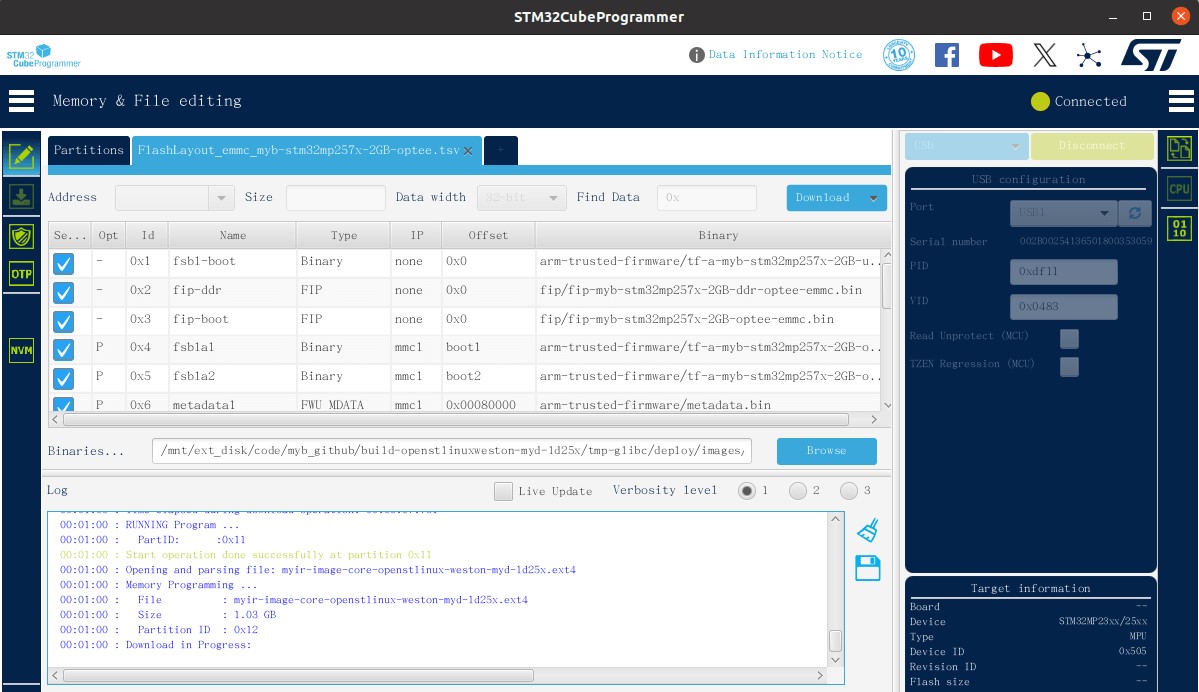Select the FlashLayout_emmc tsv tab
1199x692 pixels.
pos(298,150)
